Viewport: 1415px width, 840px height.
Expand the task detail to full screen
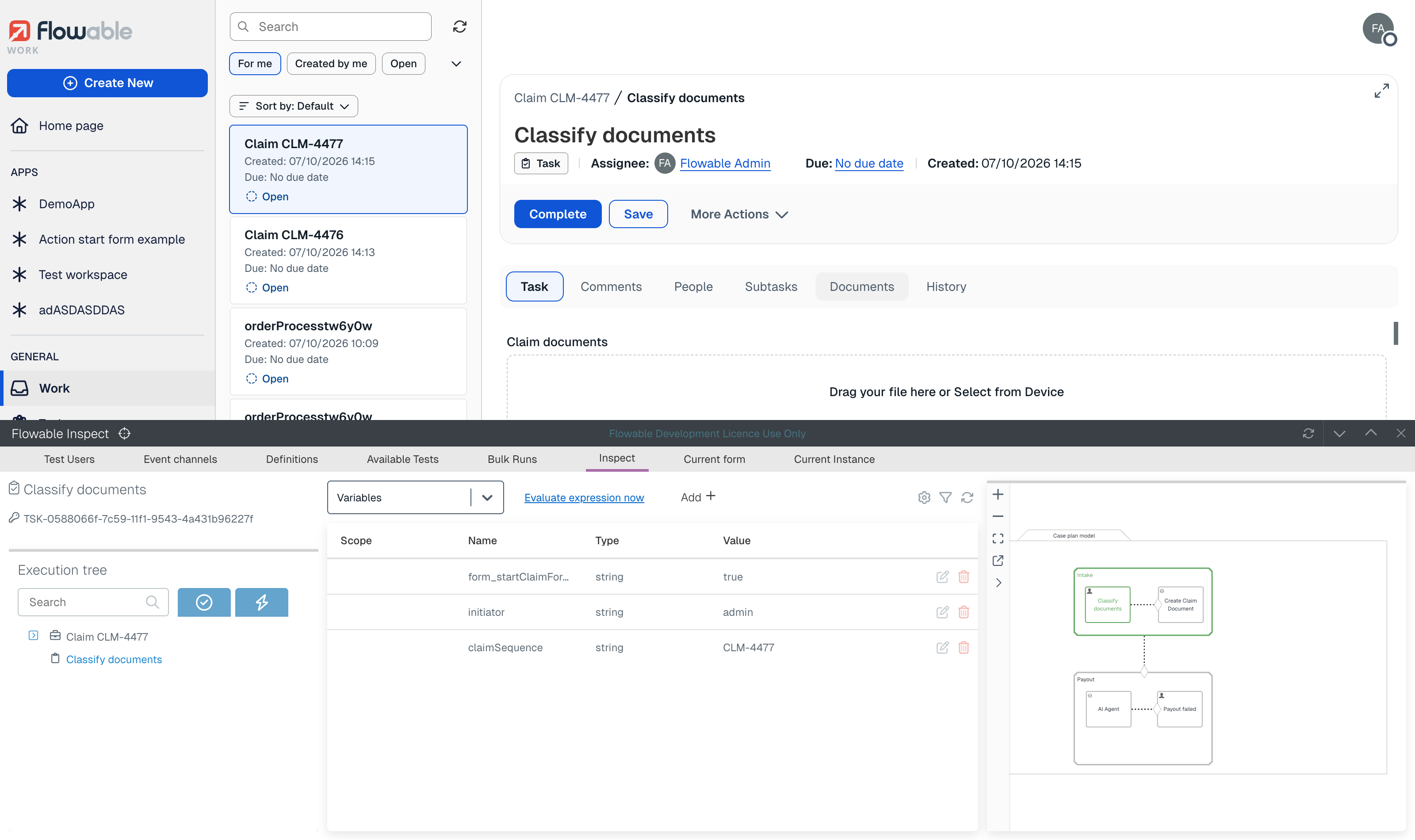click(1381, 91)
